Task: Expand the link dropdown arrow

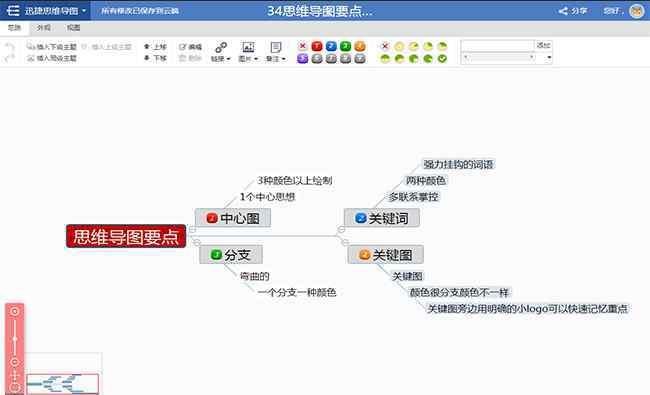Action: 228,59
